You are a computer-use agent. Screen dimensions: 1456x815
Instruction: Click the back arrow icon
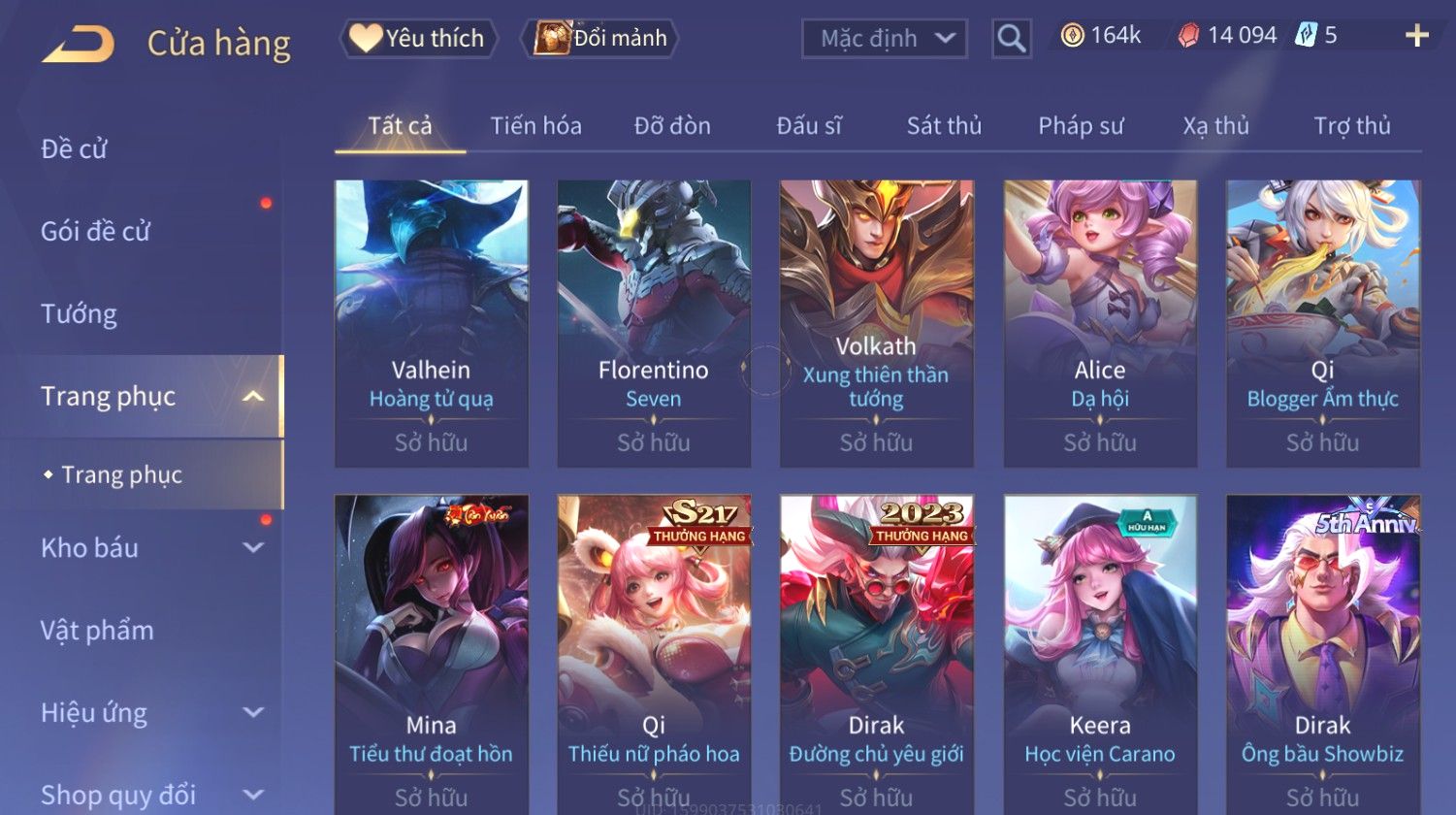click(x=79, y=44)
